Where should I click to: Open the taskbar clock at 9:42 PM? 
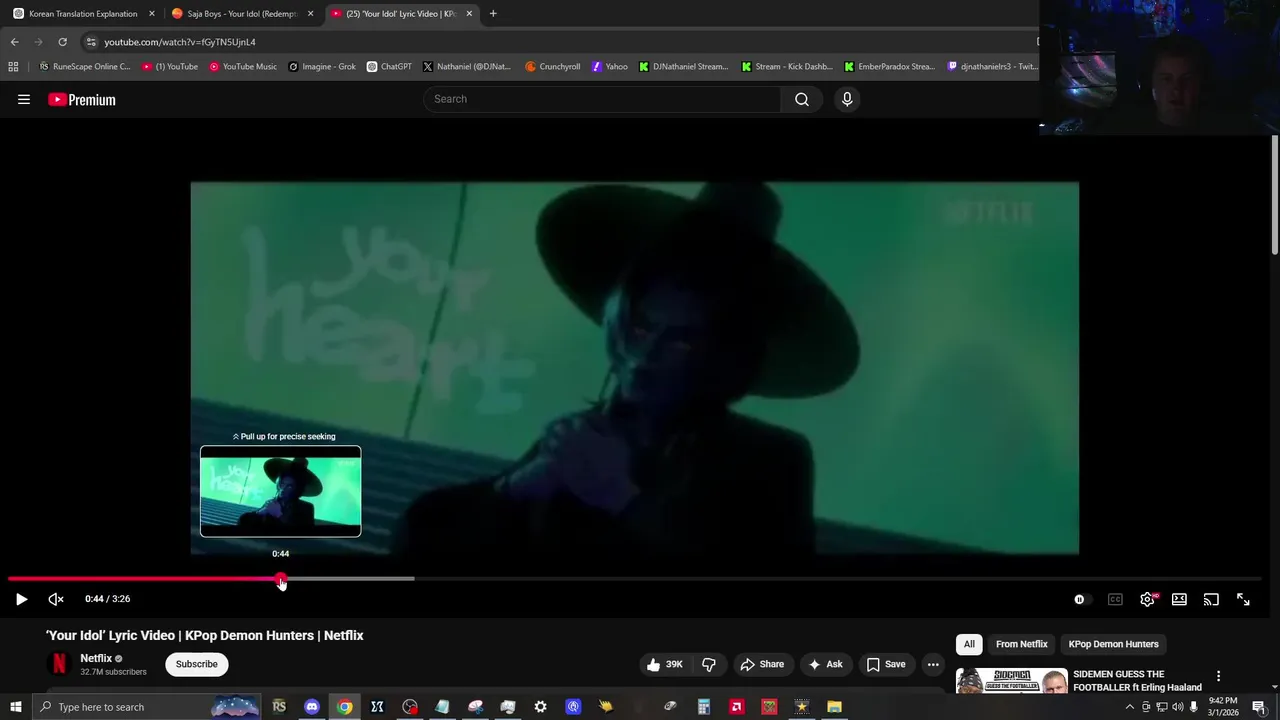(x=1223, y=707)
